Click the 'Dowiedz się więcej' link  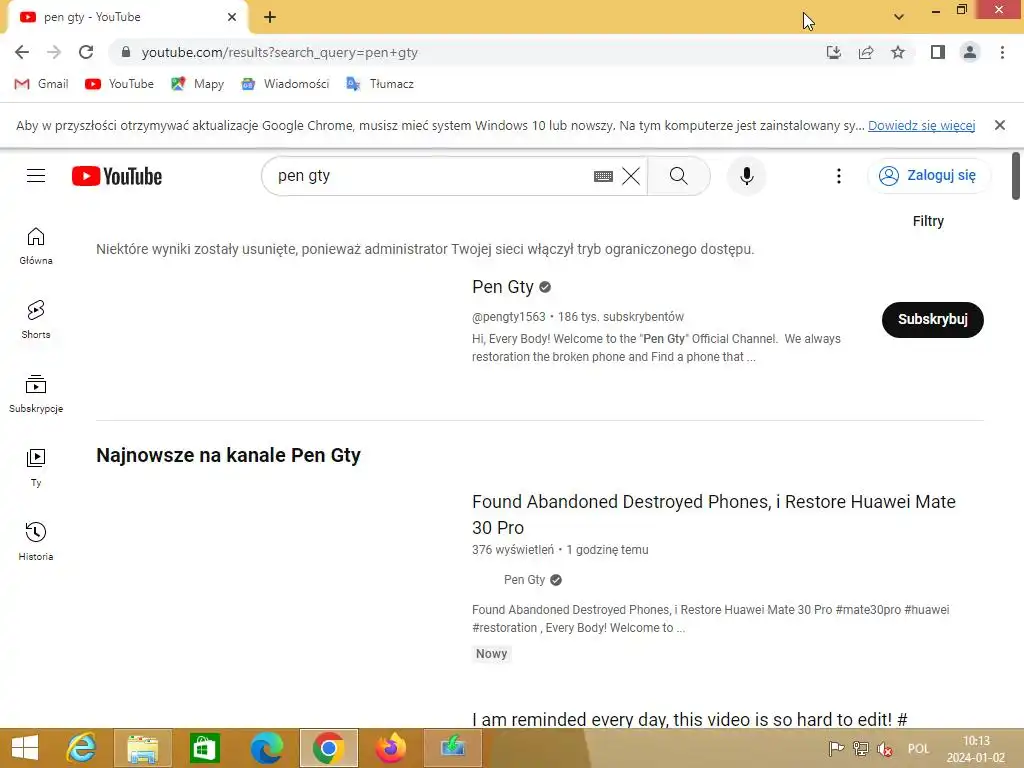click(921, 125)
